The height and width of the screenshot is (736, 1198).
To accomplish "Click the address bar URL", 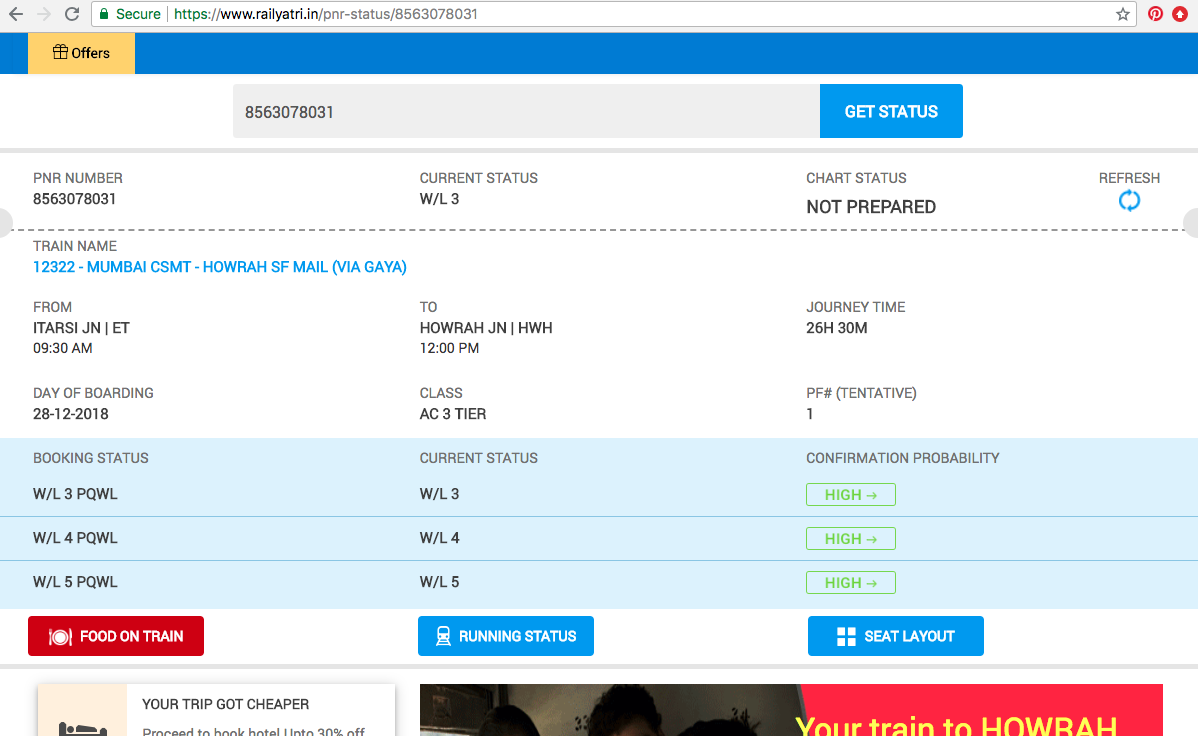I will 325,14.
